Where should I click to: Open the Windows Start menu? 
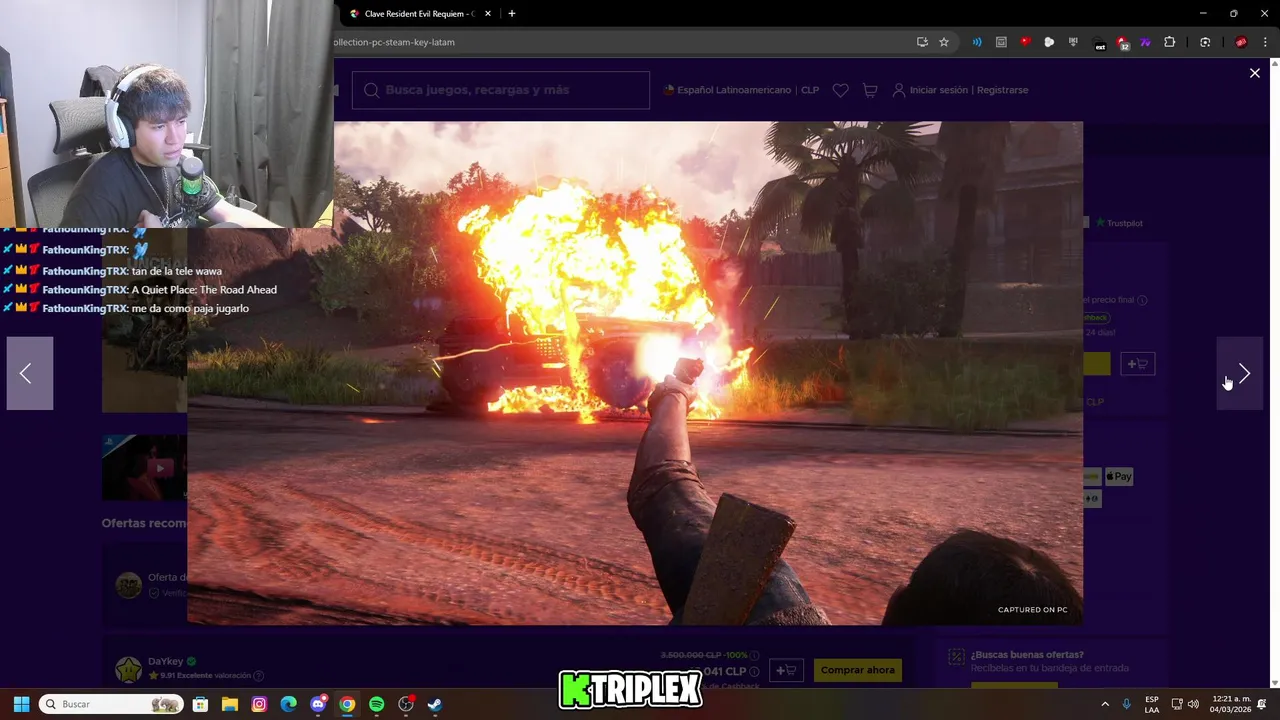pyautogui.click(x=21, y=704)
